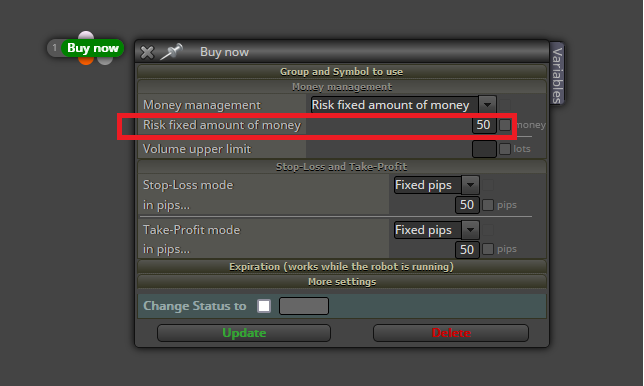Toggle the checkbox labeled lots
644x386 pixels.
click(505, 149)
